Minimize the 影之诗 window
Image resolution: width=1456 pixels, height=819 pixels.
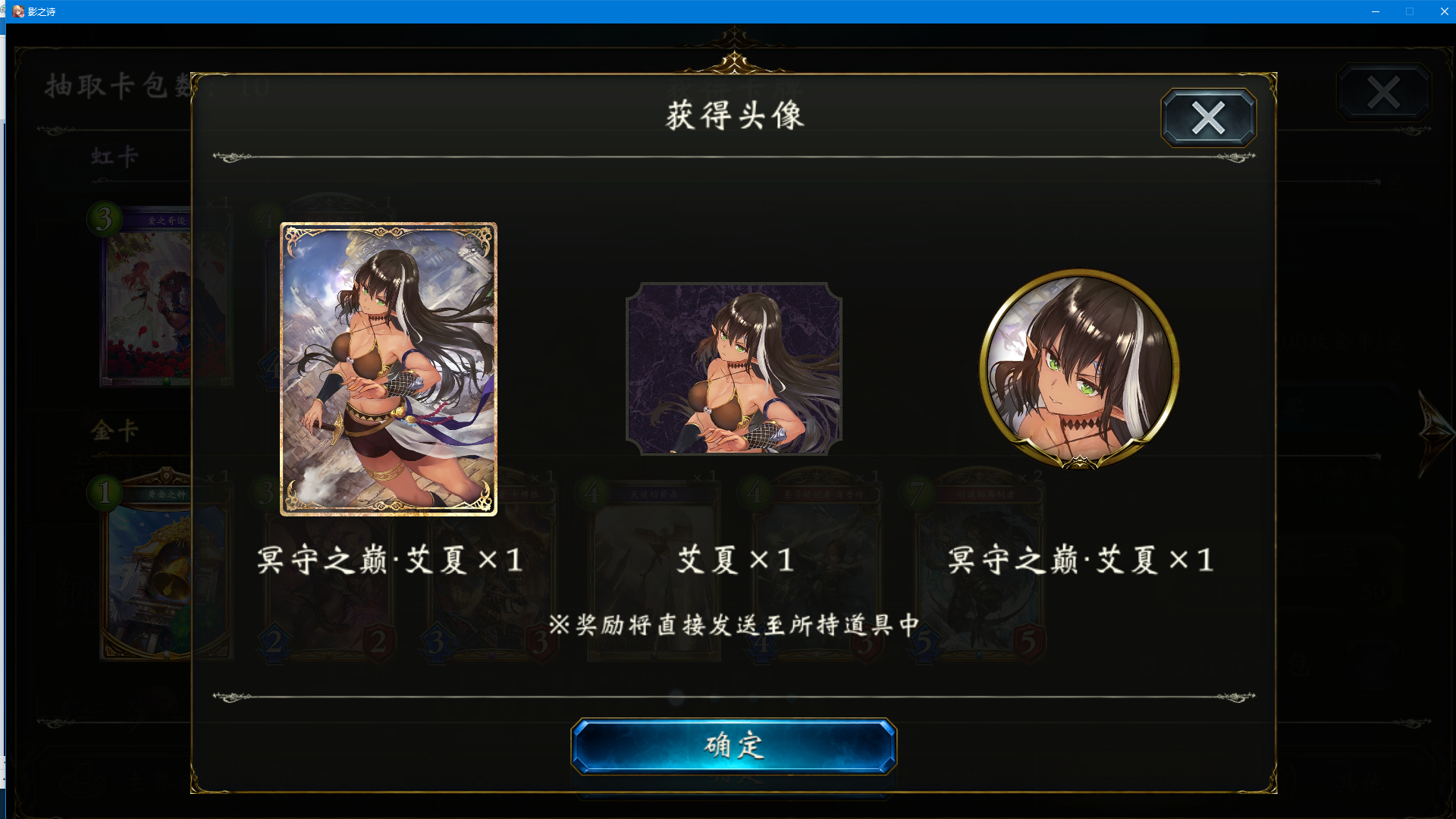1375,11
